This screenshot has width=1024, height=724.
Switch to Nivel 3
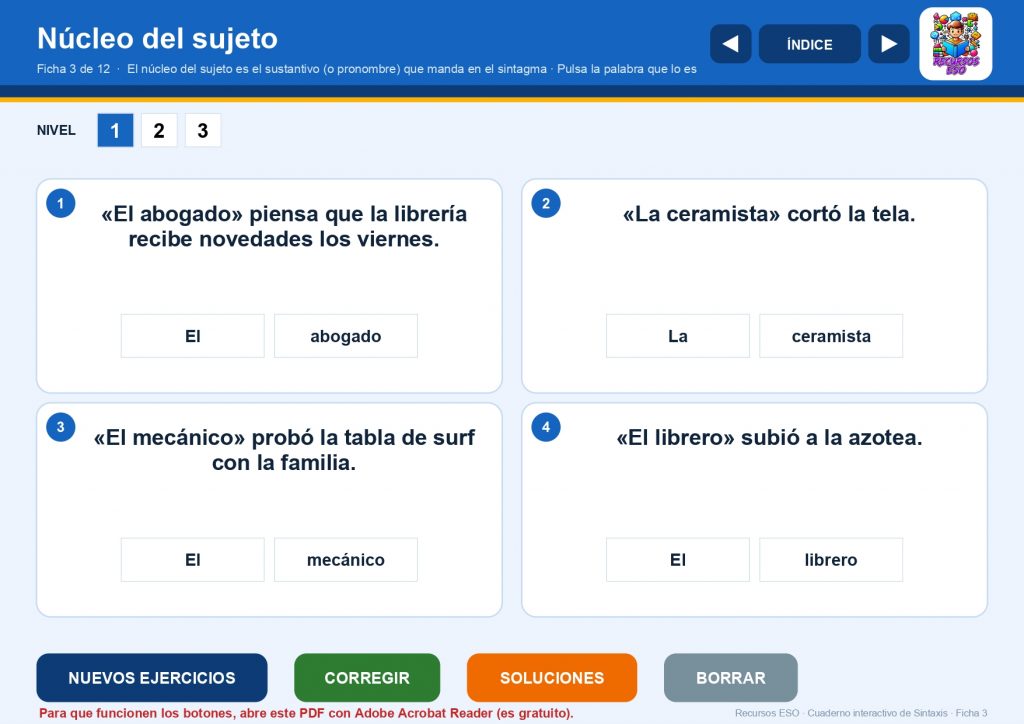(x=202, y=130)
